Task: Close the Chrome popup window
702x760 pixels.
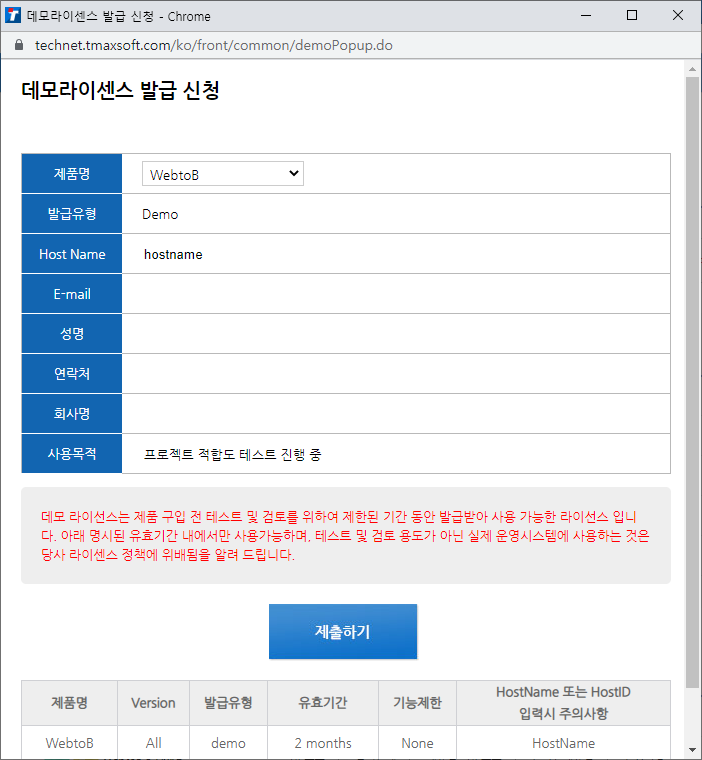Action: point(678,16)
